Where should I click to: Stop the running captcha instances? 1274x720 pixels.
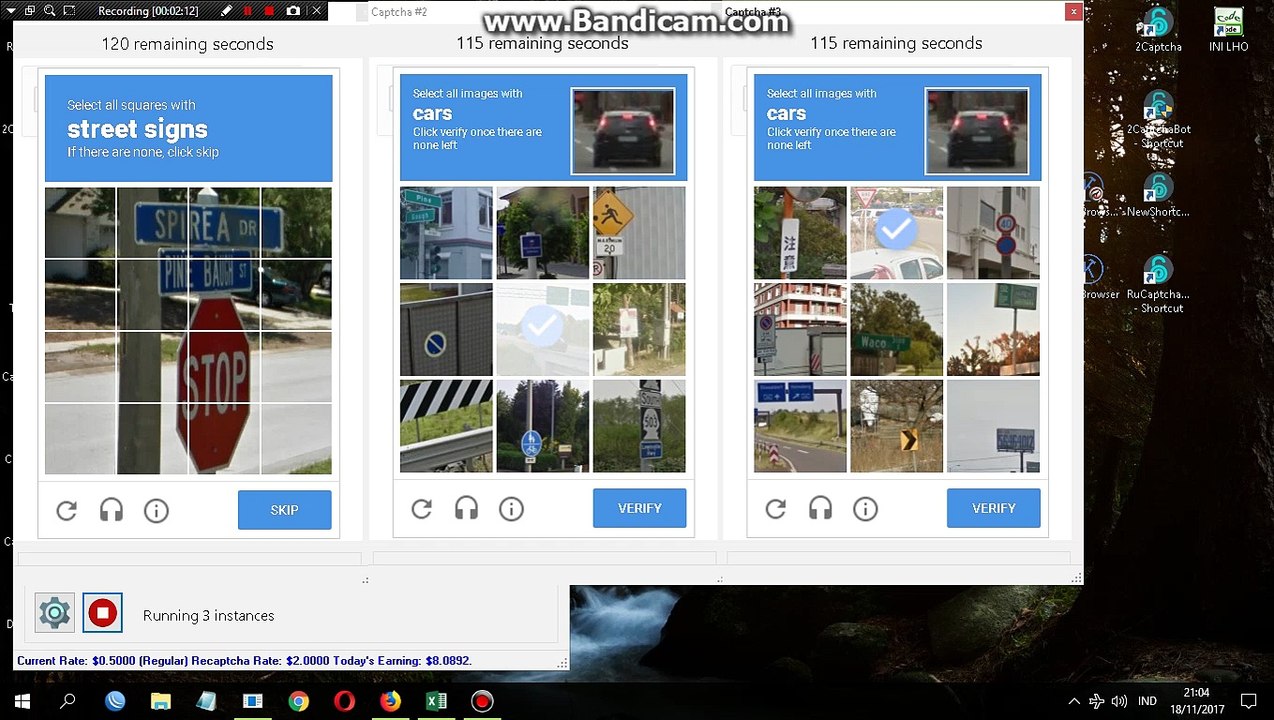(x=102, y=613)
